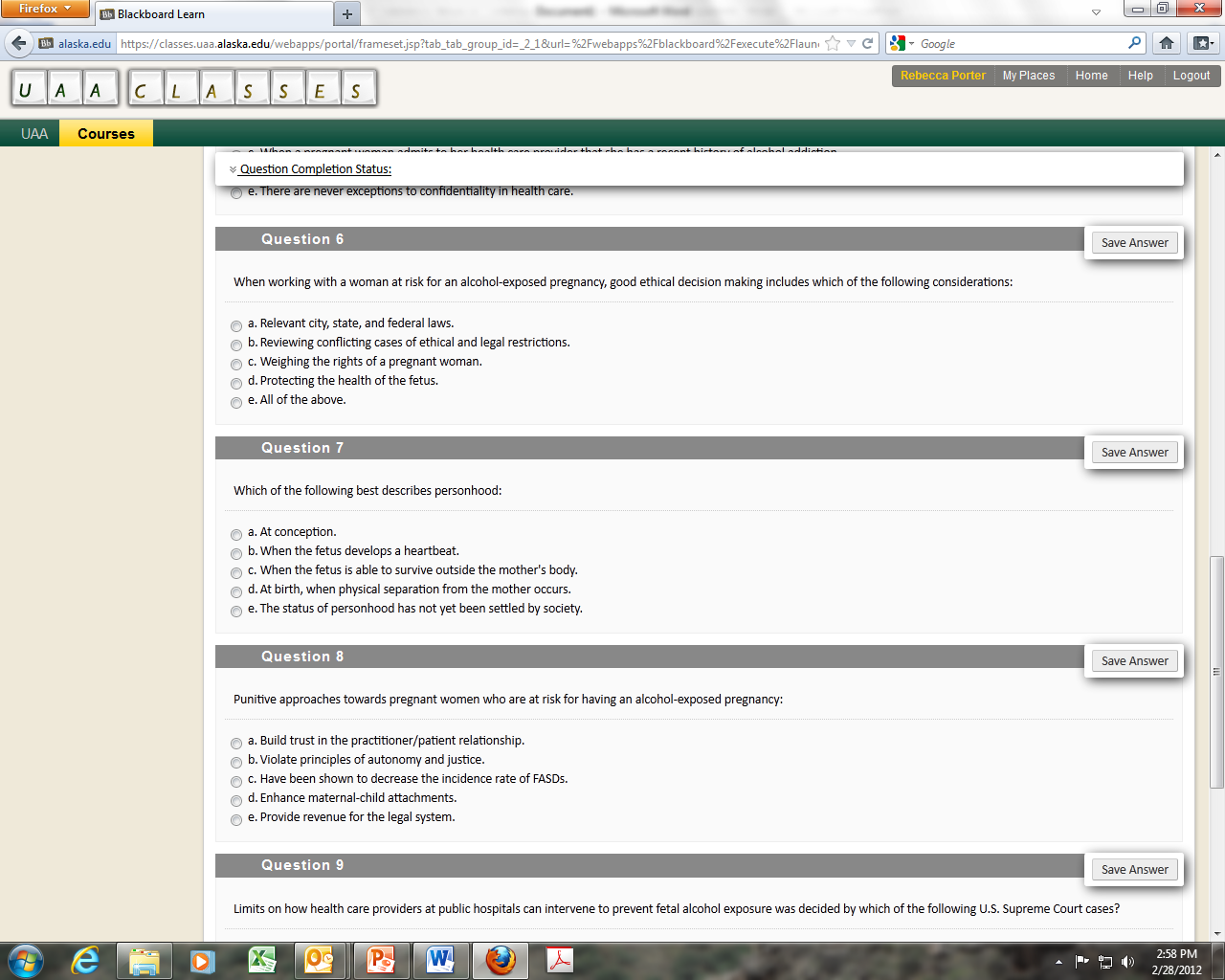Click the volume speaker icon in the tray
The width and height of the screenshot is (1225, 980).
(1127, 961)
